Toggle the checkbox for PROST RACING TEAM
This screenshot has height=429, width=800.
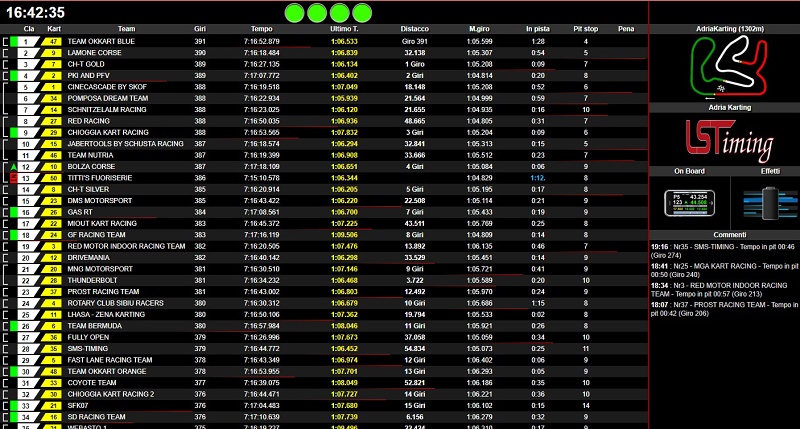pos(6,292)
